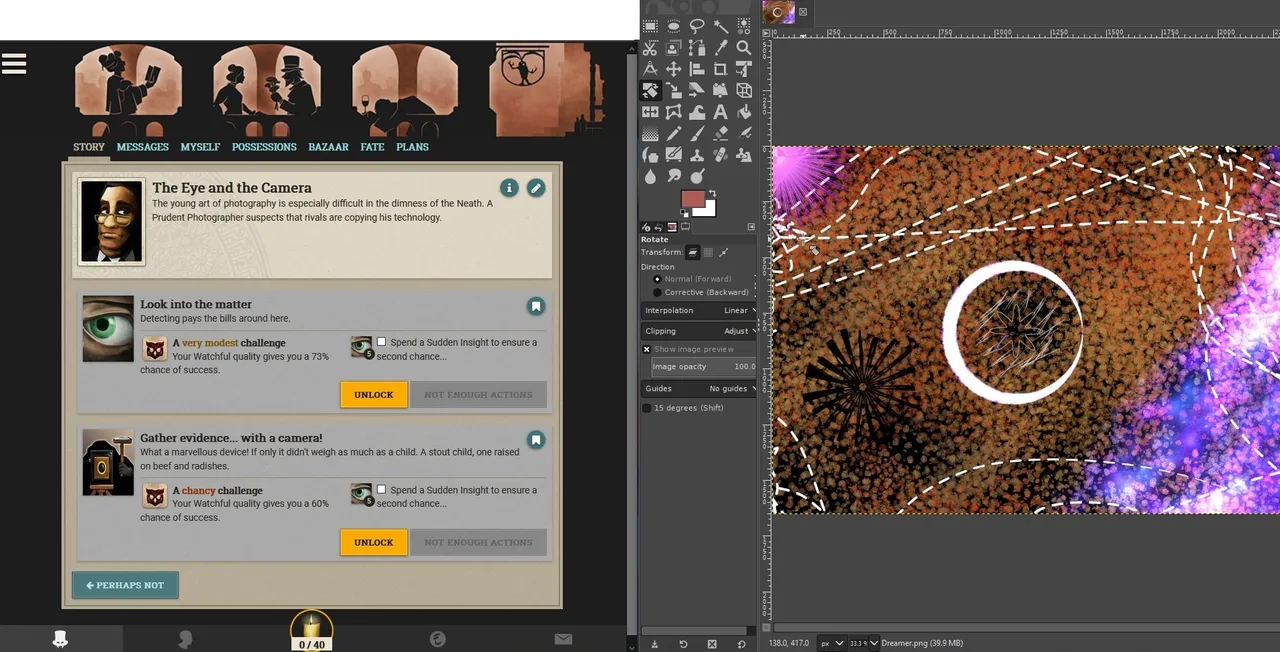Image resolution: width=1280 pixels, height=652 pixels.
Task: Go to the POSSESSIONS tab
Action: pyautogui.click(x=264, y=147)
